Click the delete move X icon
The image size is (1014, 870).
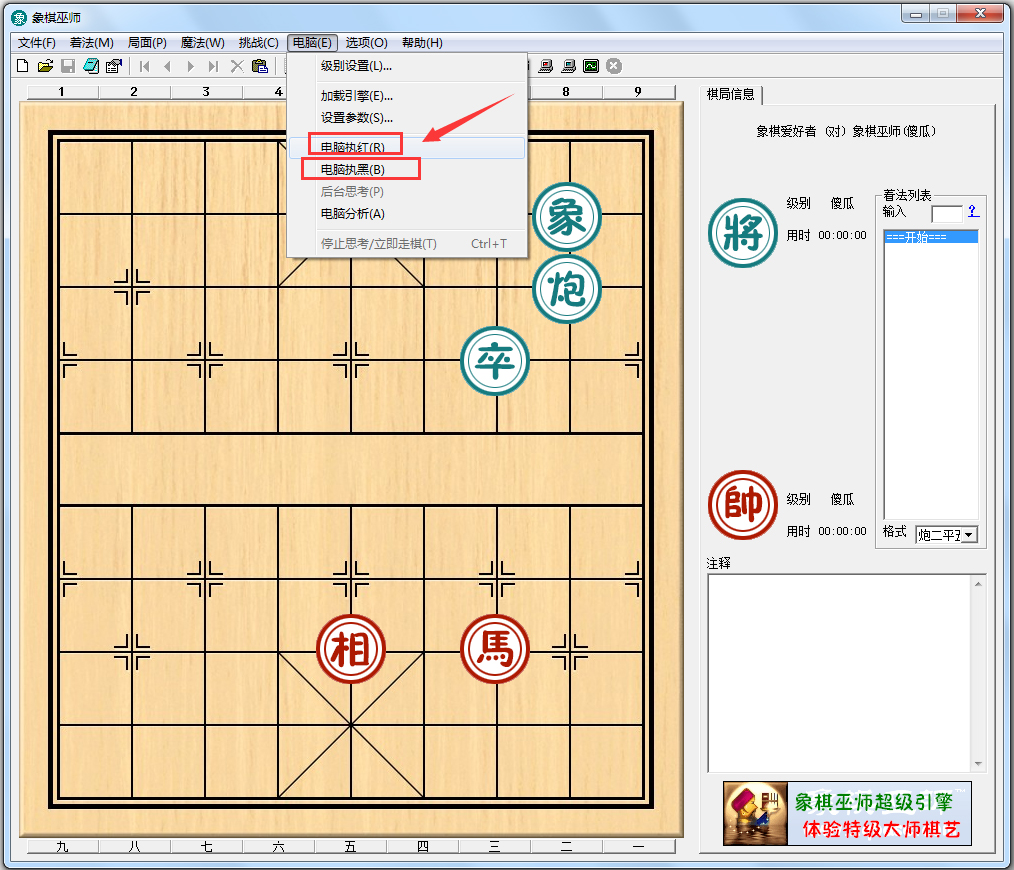coord(237,66)
